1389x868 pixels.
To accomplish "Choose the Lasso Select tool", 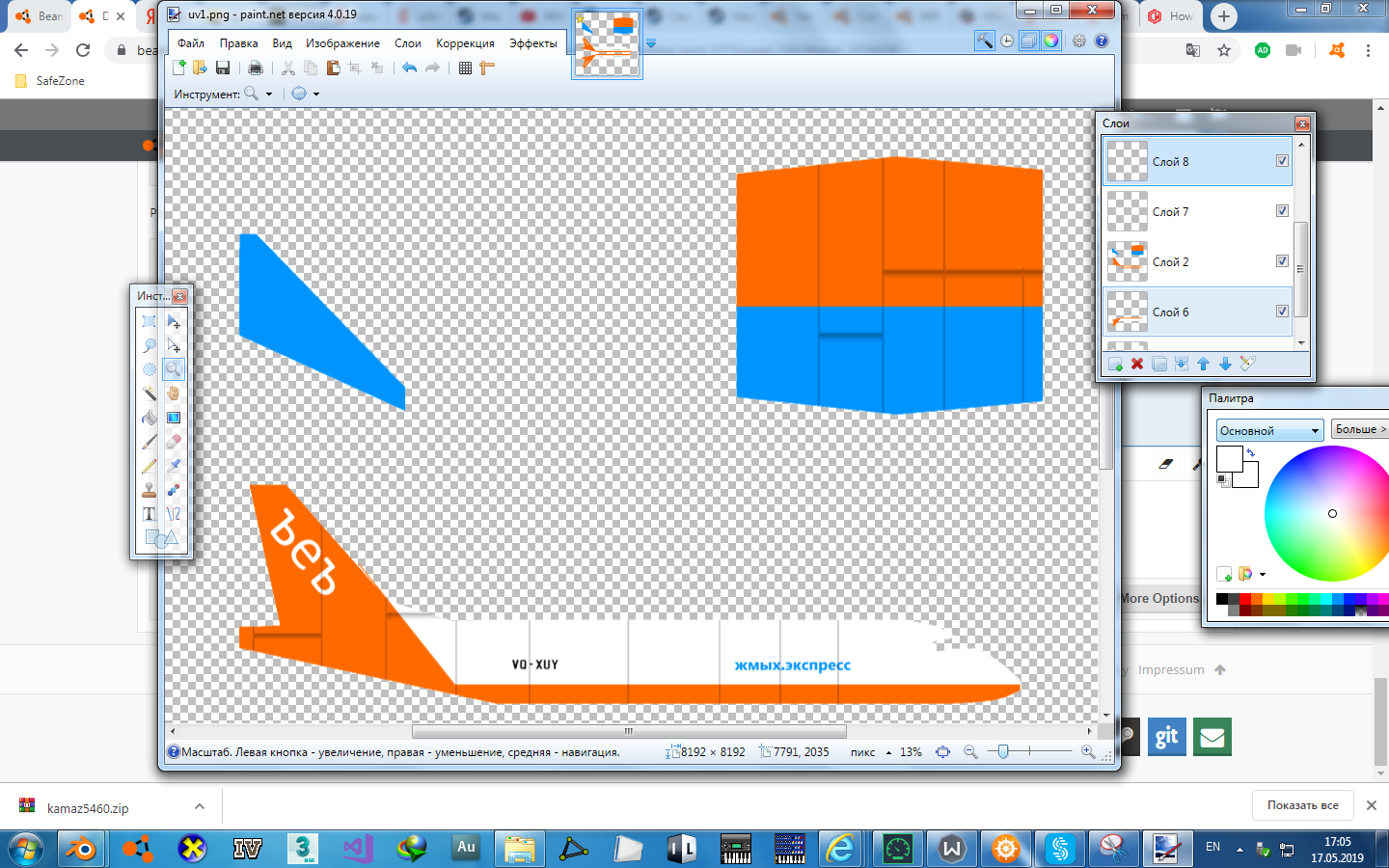I will [x=150, y=345].
